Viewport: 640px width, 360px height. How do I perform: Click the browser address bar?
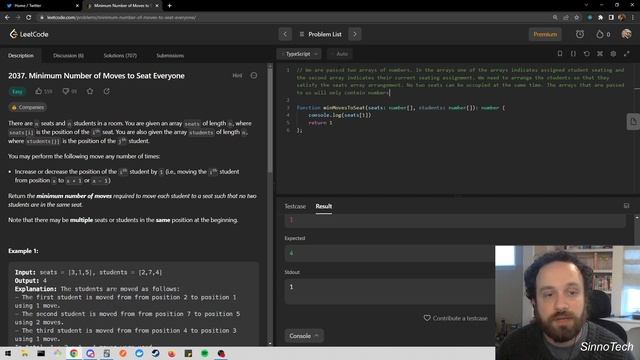294,18
